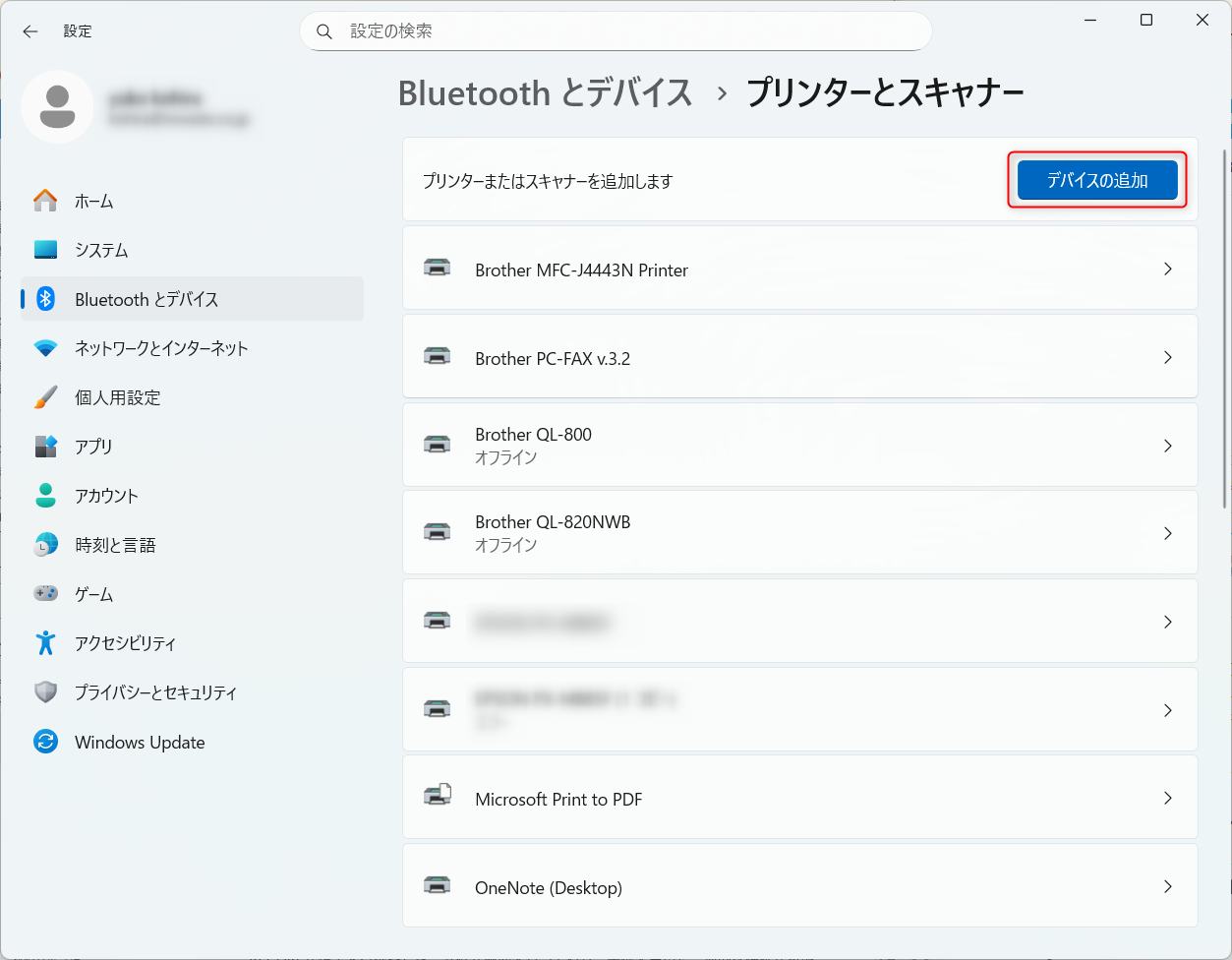This screenshot has width=1232, height=960.
Task: Open ホーム in the sidebar
Action: point(192,201)
